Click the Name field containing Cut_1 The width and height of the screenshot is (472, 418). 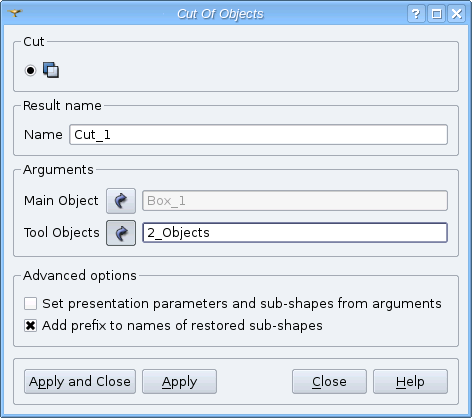point(258,135)
